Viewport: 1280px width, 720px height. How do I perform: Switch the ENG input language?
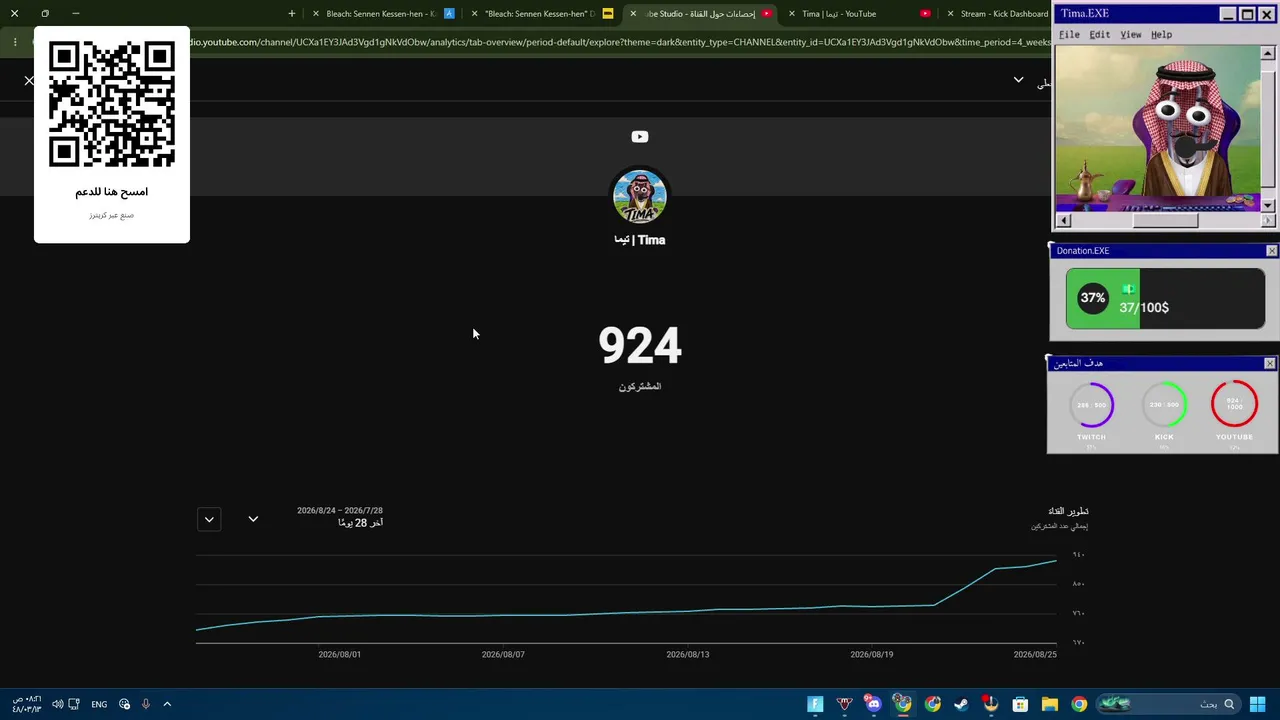[99, 704]
